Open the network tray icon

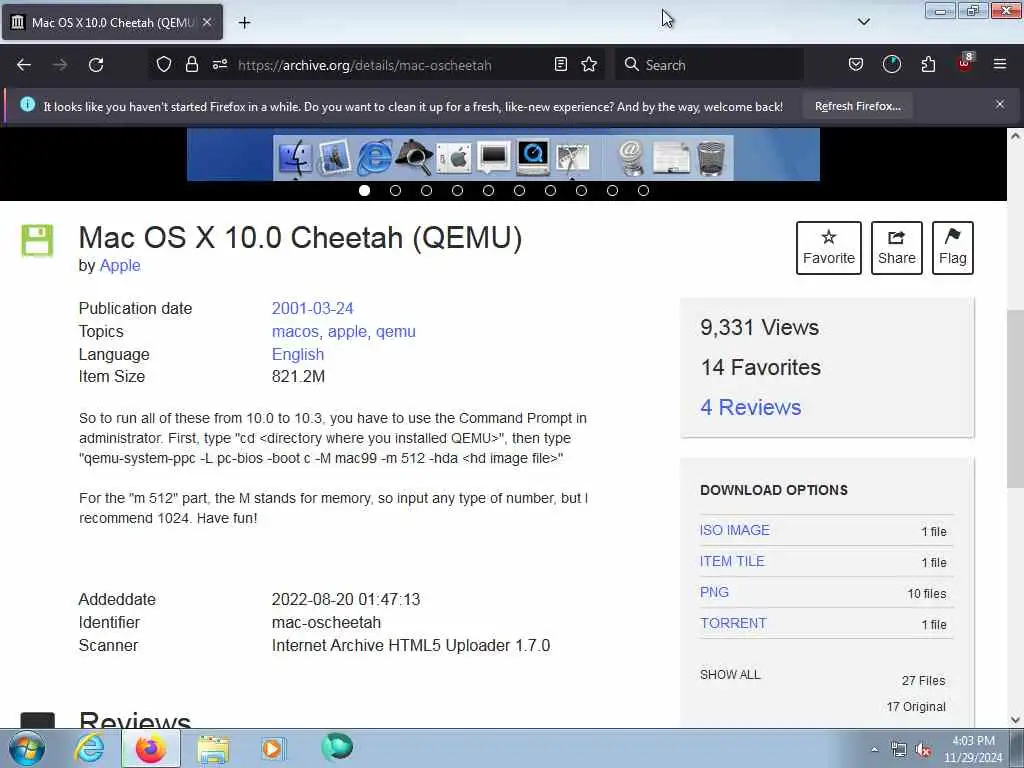point(899,750)
